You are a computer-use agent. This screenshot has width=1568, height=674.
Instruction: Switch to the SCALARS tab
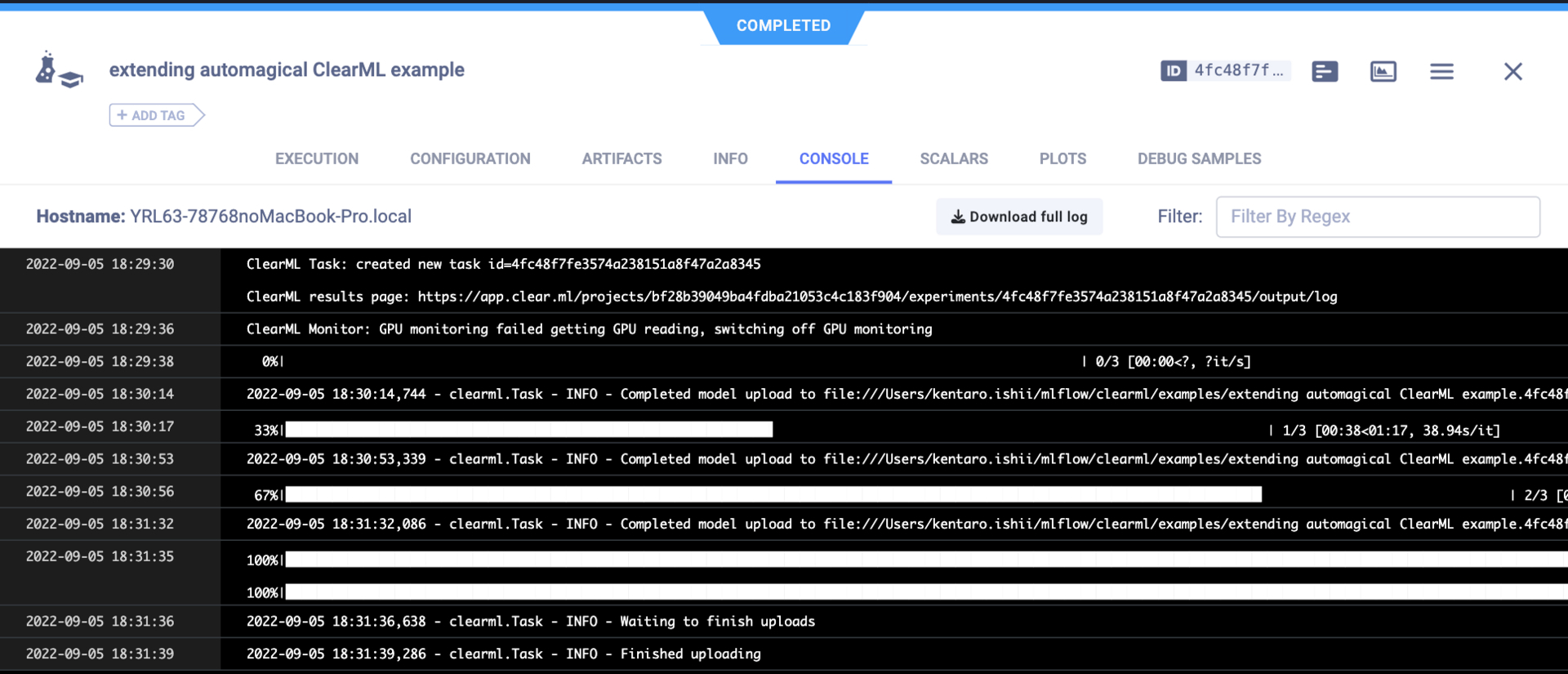tap(954, 158)
